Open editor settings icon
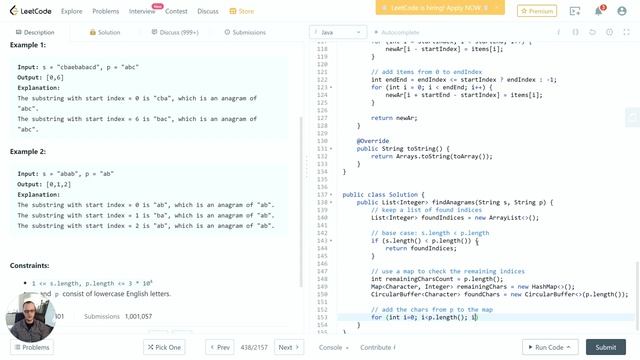 point(609,32)
